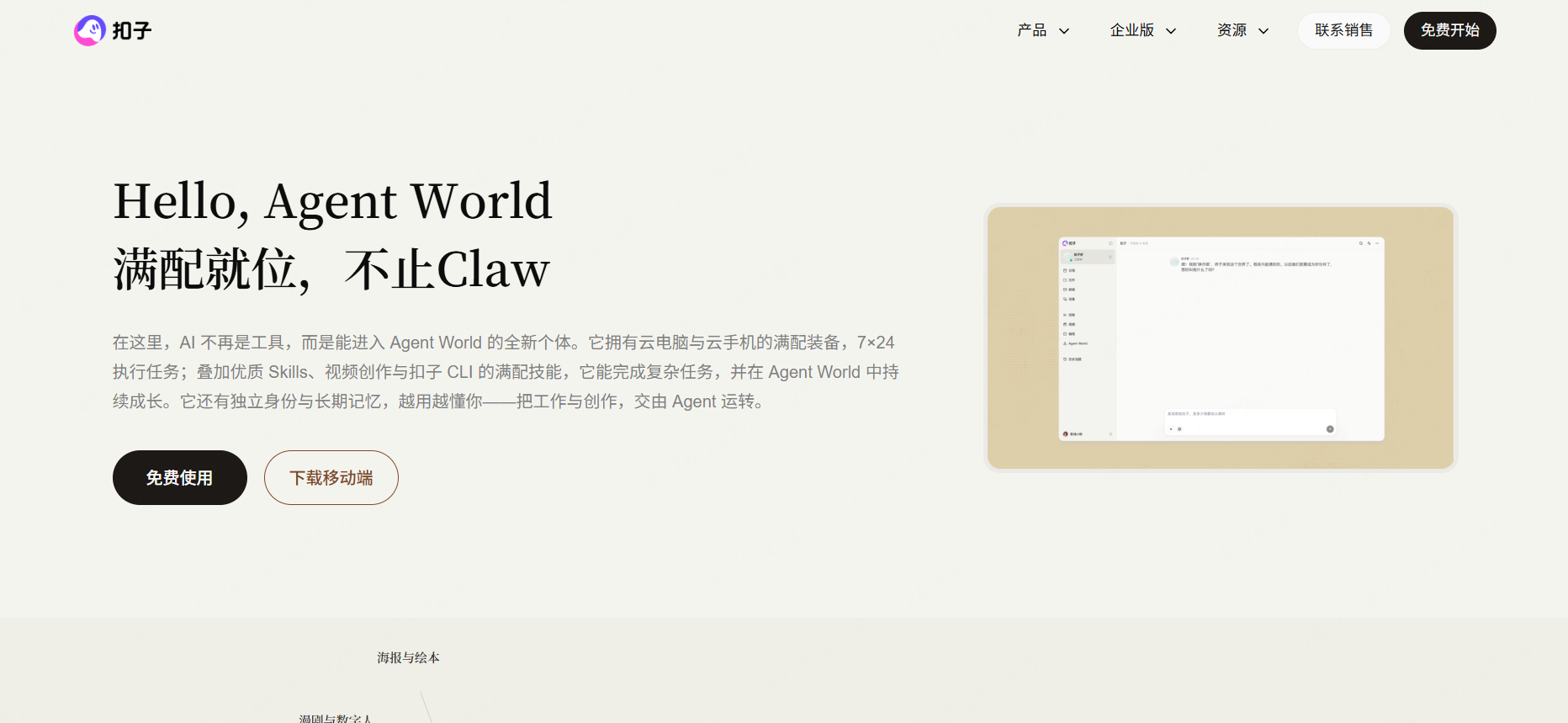The width and height of the screenshot is (1568, 723).
Task: Click the 下载移动端 button
Action: click(331, 477)
